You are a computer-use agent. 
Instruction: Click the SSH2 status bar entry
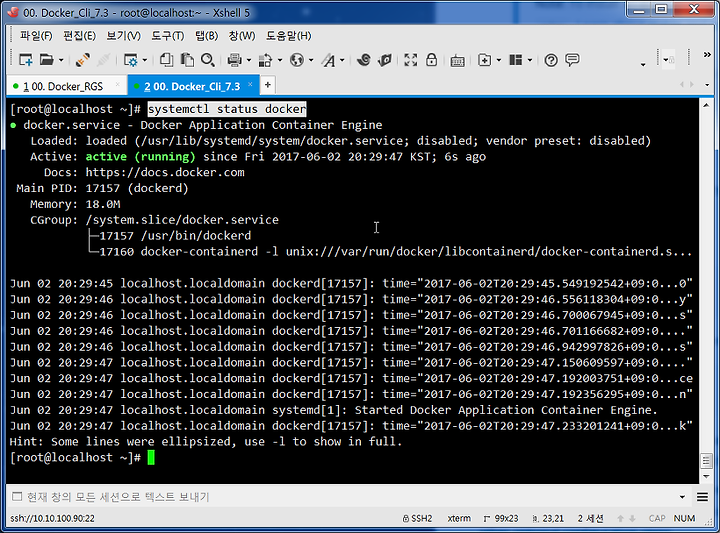(x=417, y=518)
